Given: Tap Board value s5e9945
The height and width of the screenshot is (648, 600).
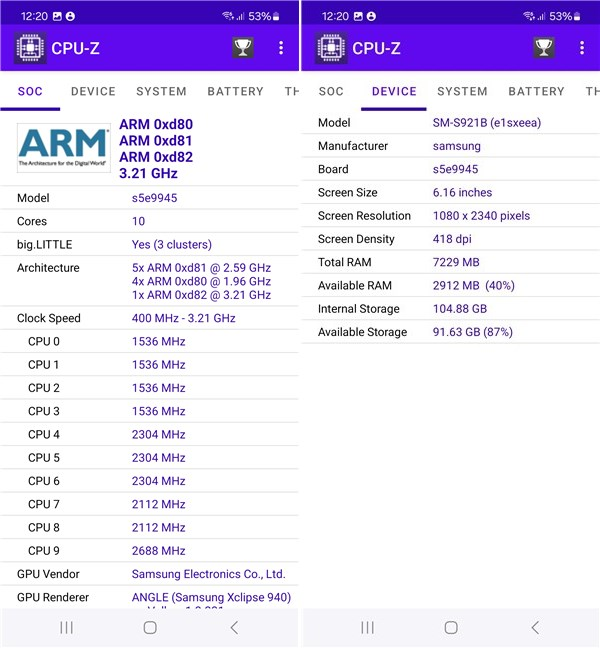Looking at the screenshot, I should tap(455, 169).
